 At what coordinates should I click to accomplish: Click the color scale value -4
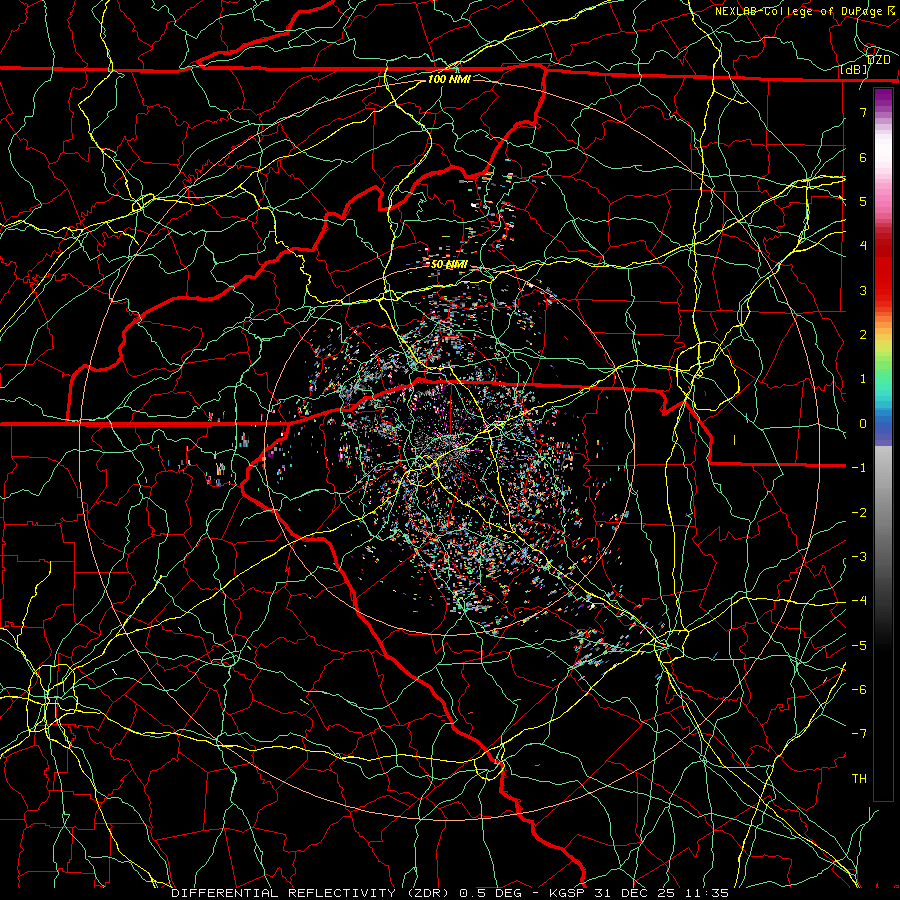click(x=859, y=601)
